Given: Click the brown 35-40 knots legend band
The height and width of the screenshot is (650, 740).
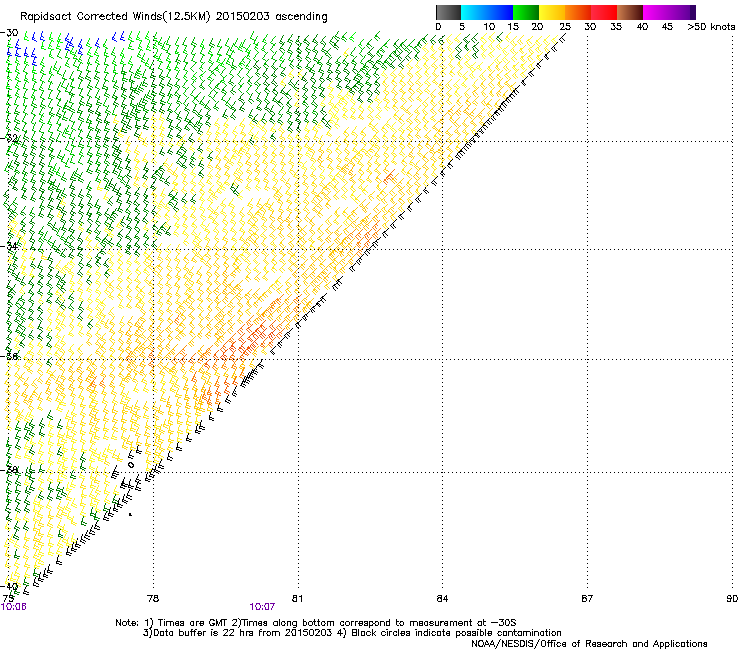Looking at the screenshot, I should point(630,12).
